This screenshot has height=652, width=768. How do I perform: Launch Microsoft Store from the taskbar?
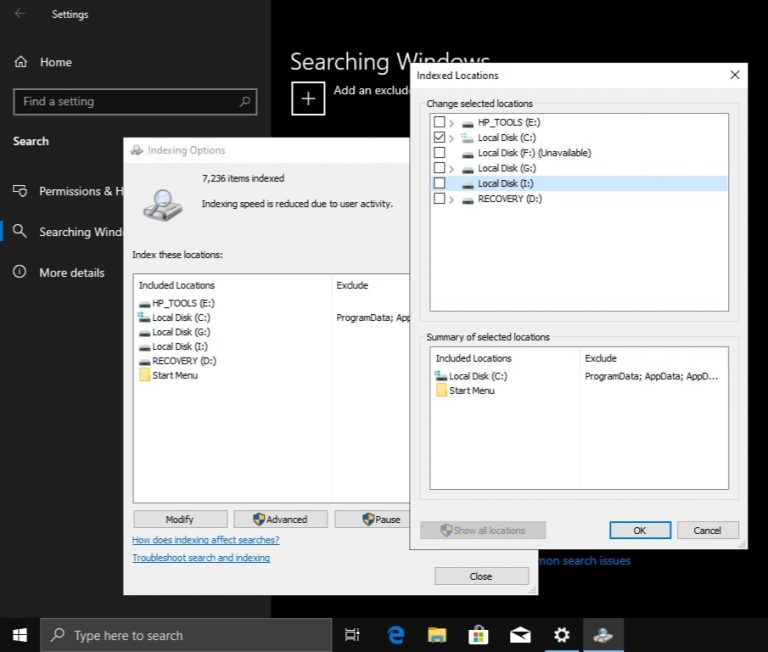479,634
